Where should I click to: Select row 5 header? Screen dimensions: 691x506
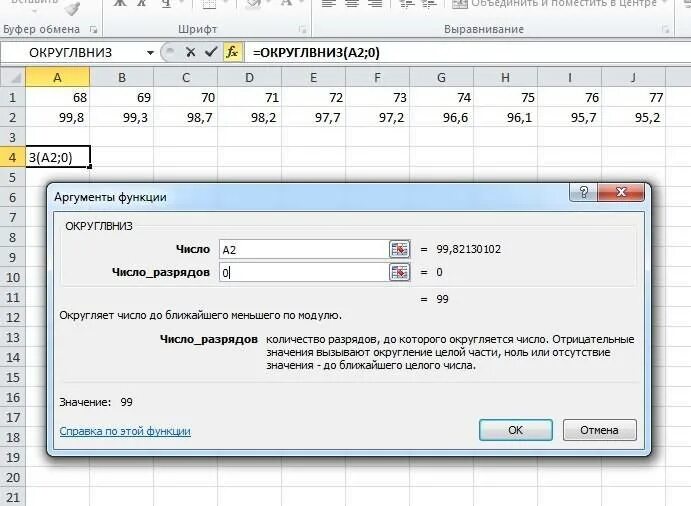click(x=13, y=178)
